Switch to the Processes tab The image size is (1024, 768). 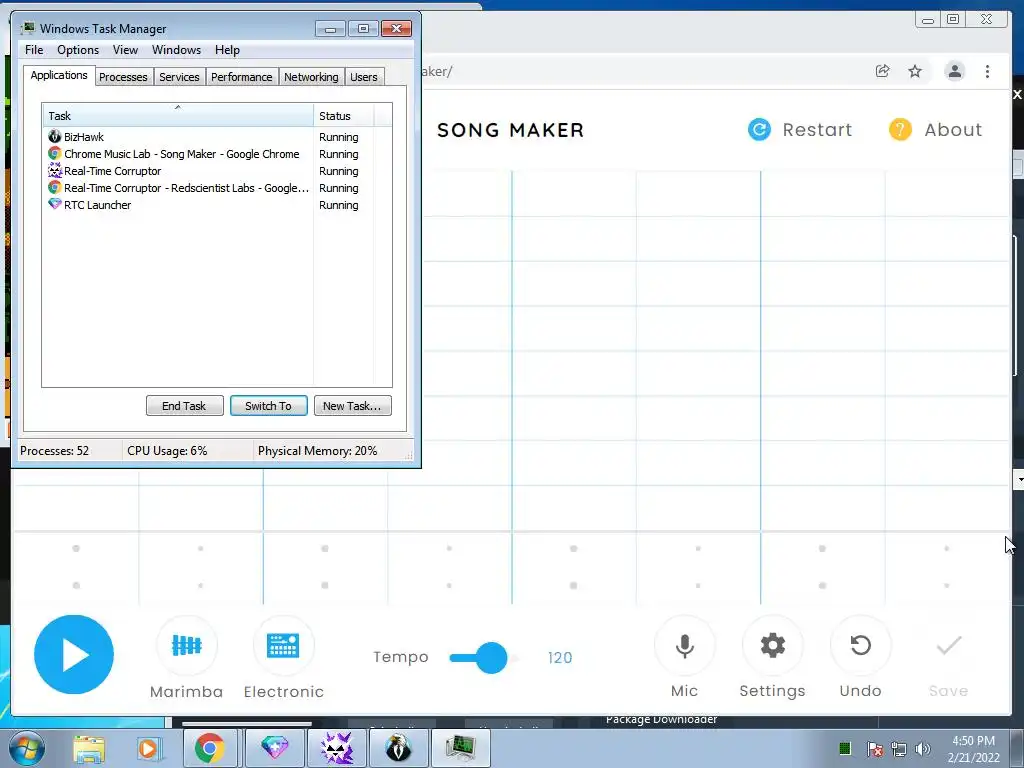[123, 77]
